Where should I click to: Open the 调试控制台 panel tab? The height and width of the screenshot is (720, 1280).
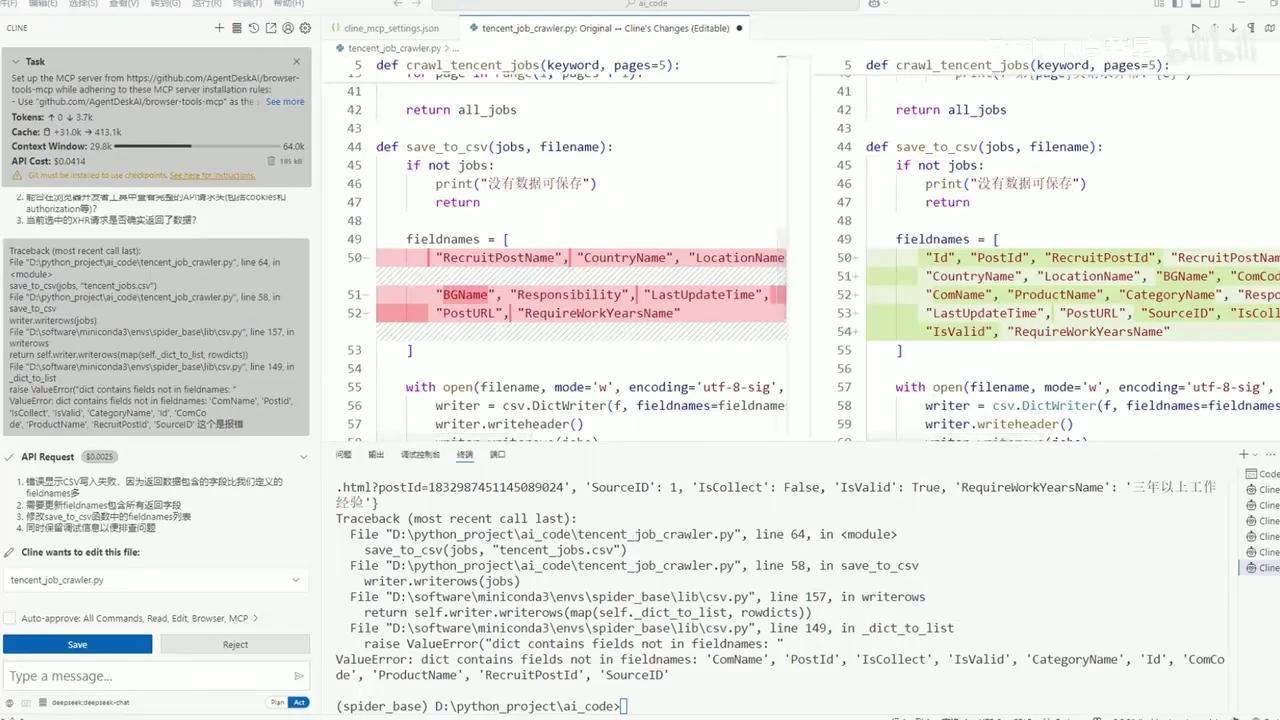coord(420,453)
